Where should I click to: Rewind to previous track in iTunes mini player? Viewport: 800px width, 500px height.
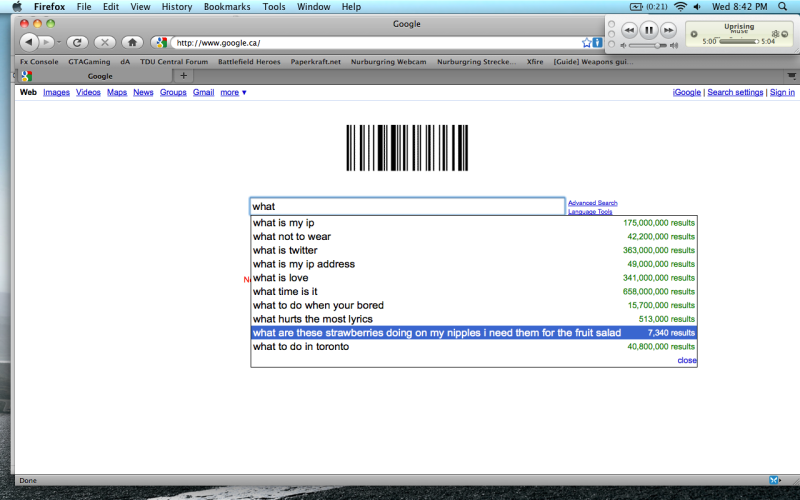[629, 31]
